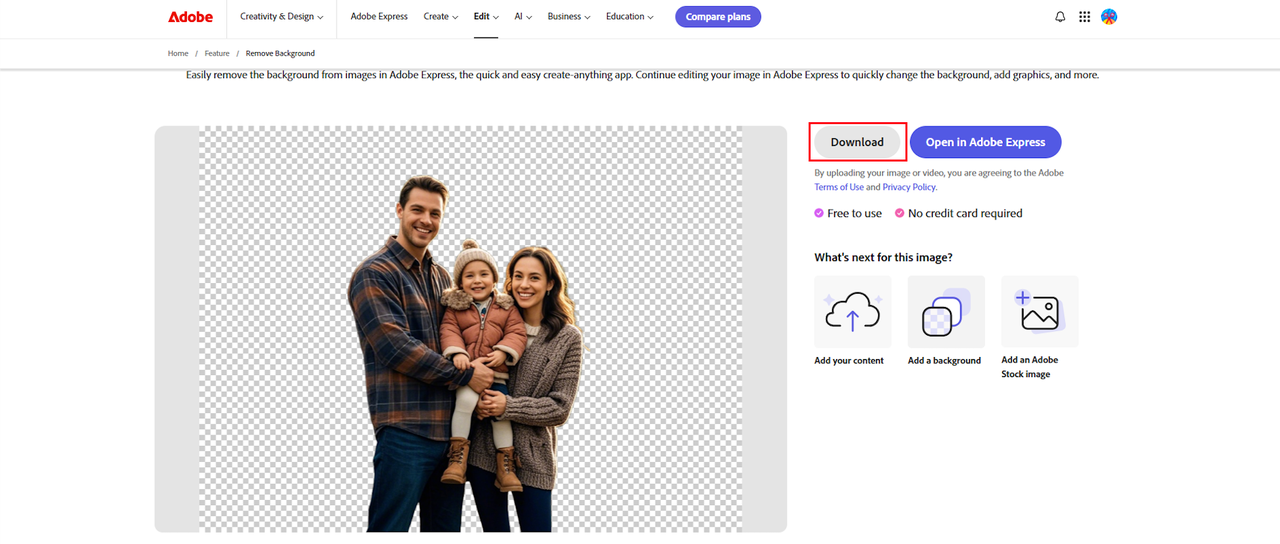Click the Add an Adobe Stock image icon

point(1040,312)
